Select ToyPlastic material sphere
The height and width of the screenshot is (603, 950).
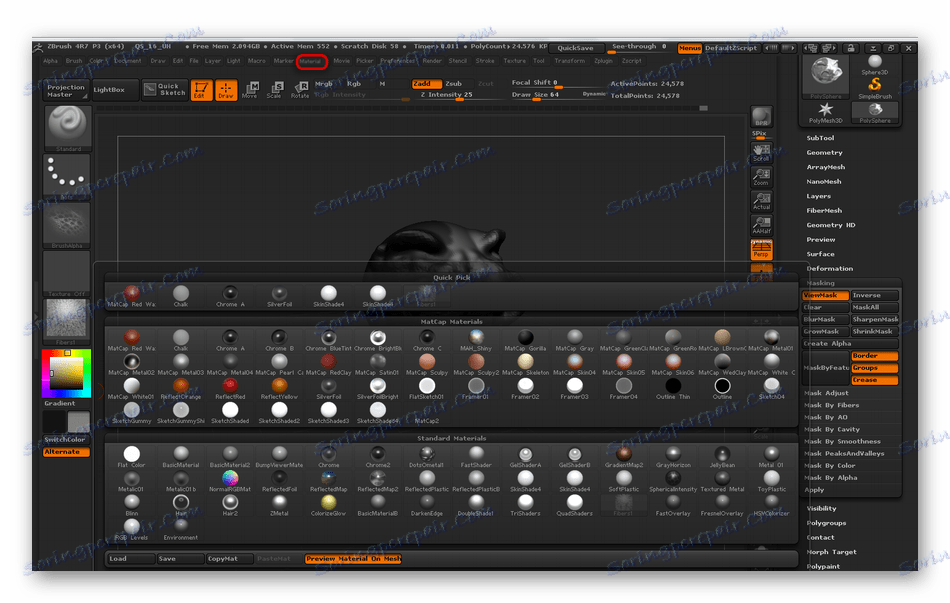(x=771, y=481)
